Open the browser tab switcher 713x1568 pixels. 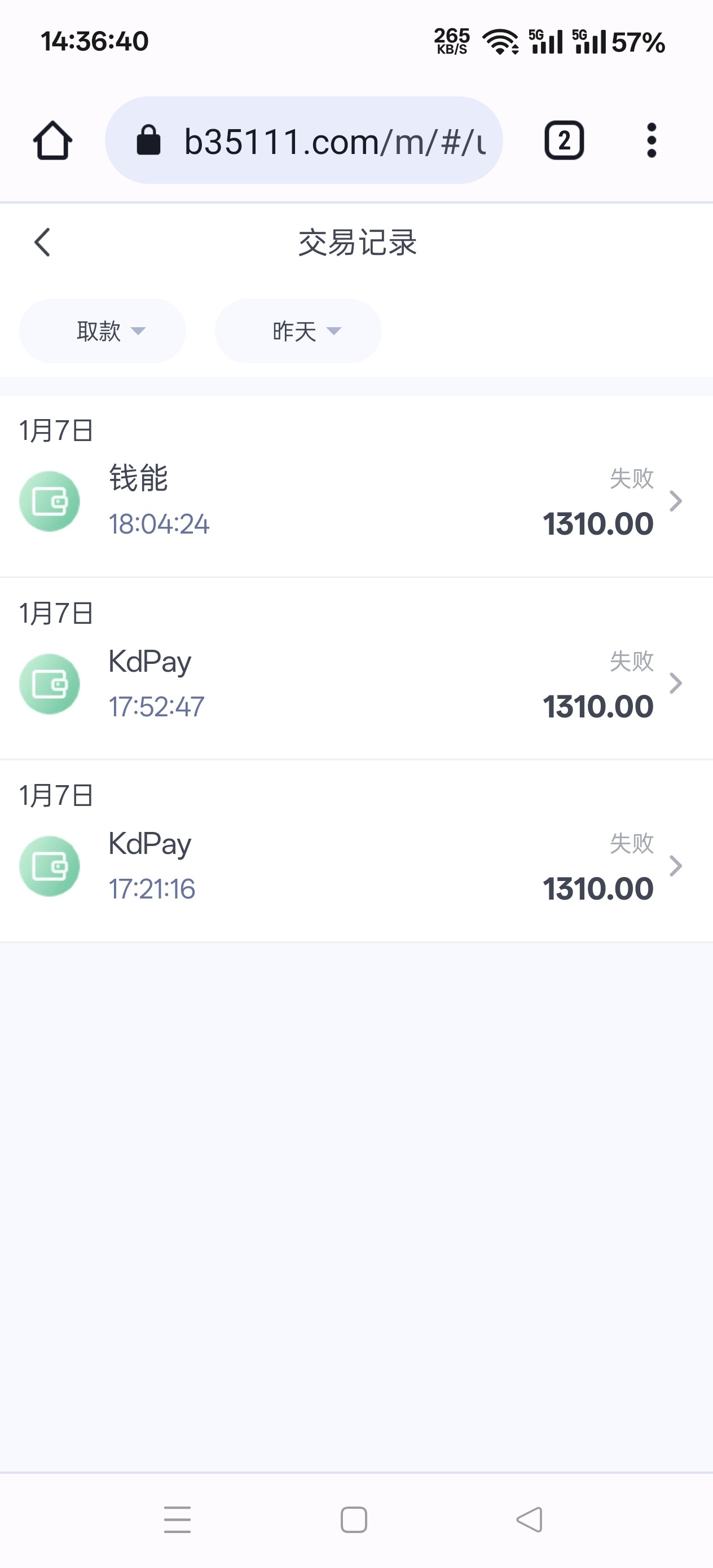click(x=564, y=140)
